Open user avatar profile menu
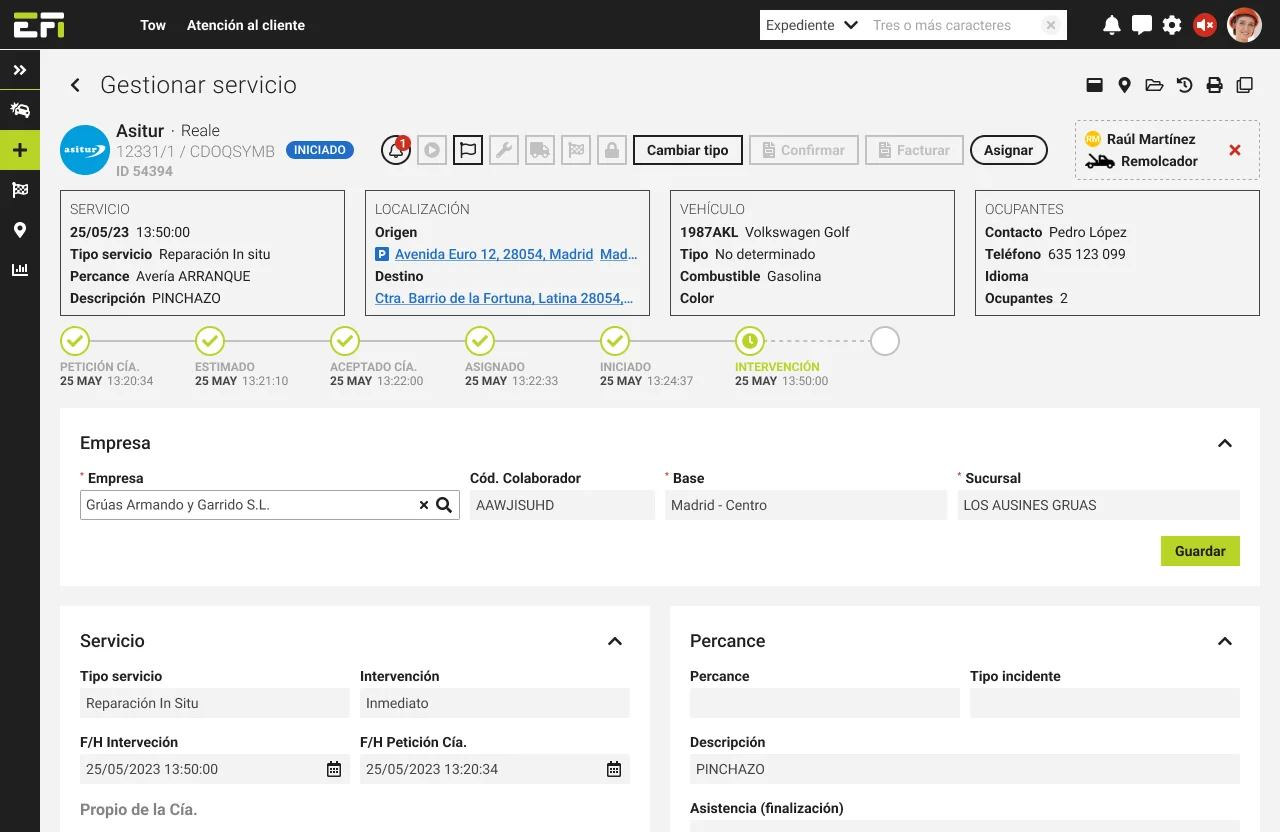The image size is (1280, 832). pyautogui.click(x=1245, y=25)
